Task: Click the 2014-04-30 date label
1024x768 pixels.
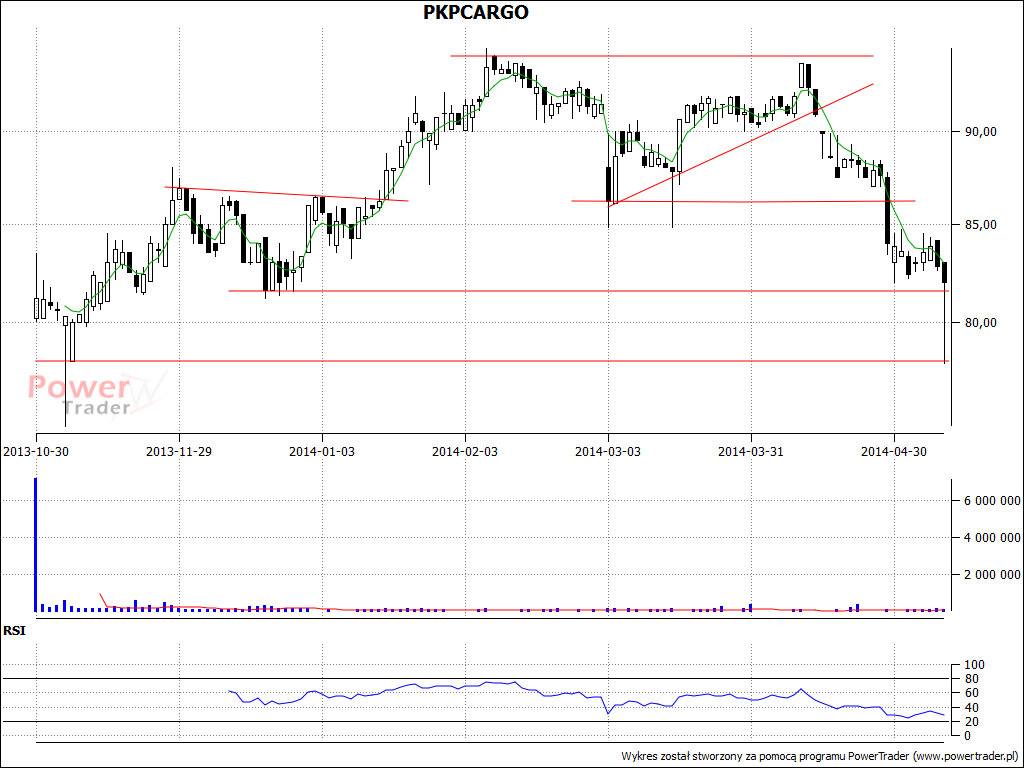Action: 894,451
